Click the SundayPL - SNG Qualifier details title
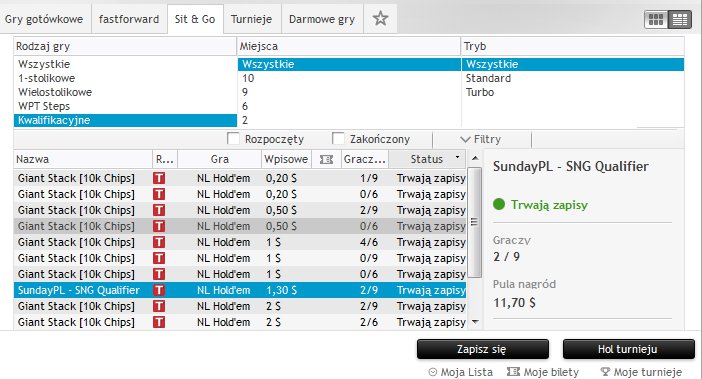702x379 pixels. (x=571, y=166)
